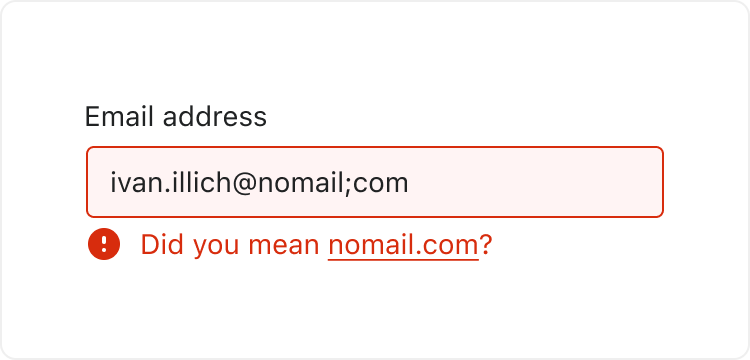Accept the suggested nomail.com domain correction
The image size is (750, 360).
[x=403, y=245]
